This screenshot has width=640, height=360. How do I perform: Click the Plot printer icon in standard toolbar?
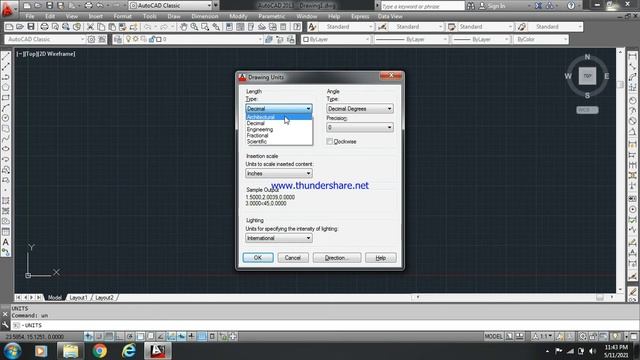(44, 27)
